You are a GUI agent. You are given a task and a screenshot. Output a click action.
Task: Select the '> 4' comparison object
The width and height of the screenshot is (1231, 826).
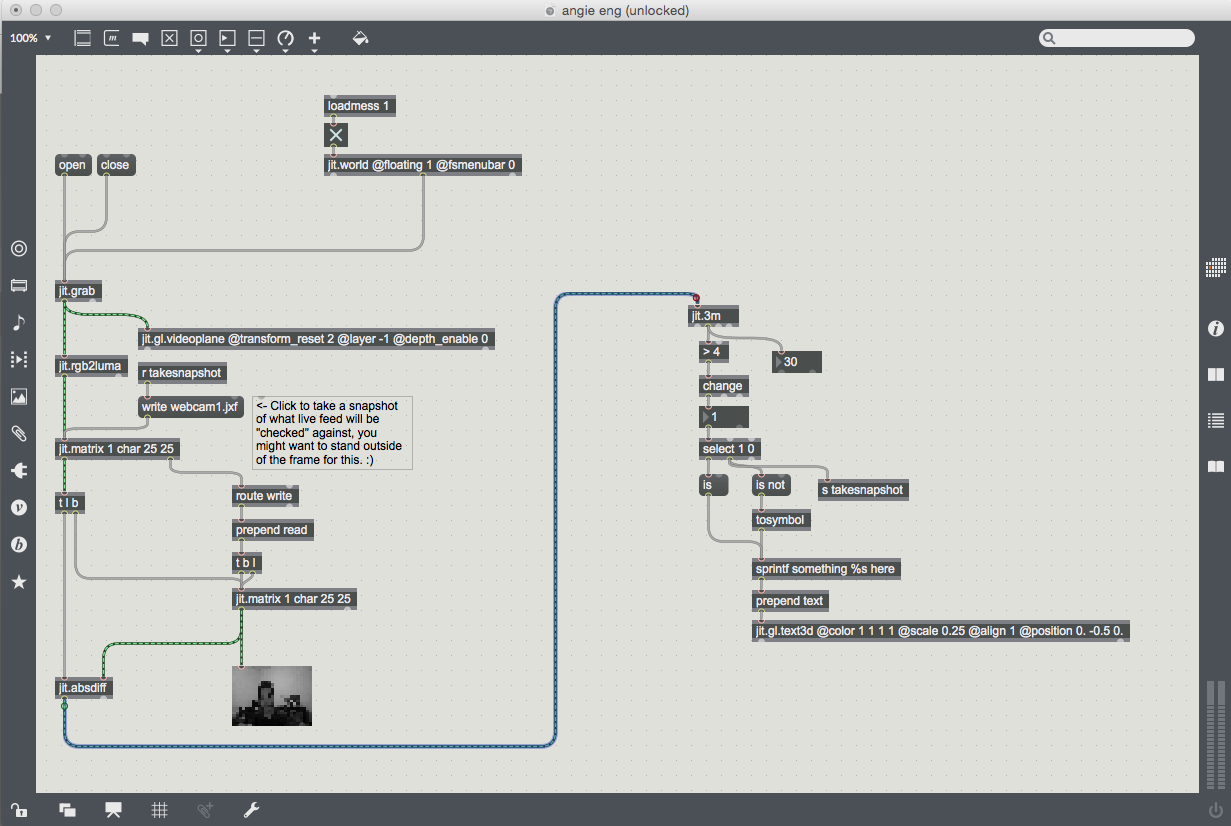(715, 352)
